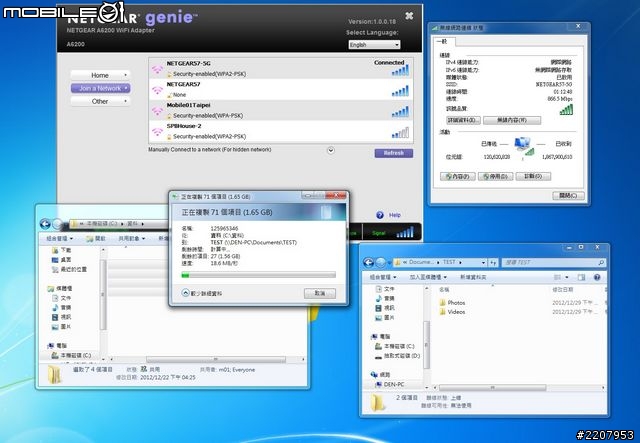Click horizontal scrollbar in TEST window
This screenshot has height=443, width=640.
(x=492, y=387)
